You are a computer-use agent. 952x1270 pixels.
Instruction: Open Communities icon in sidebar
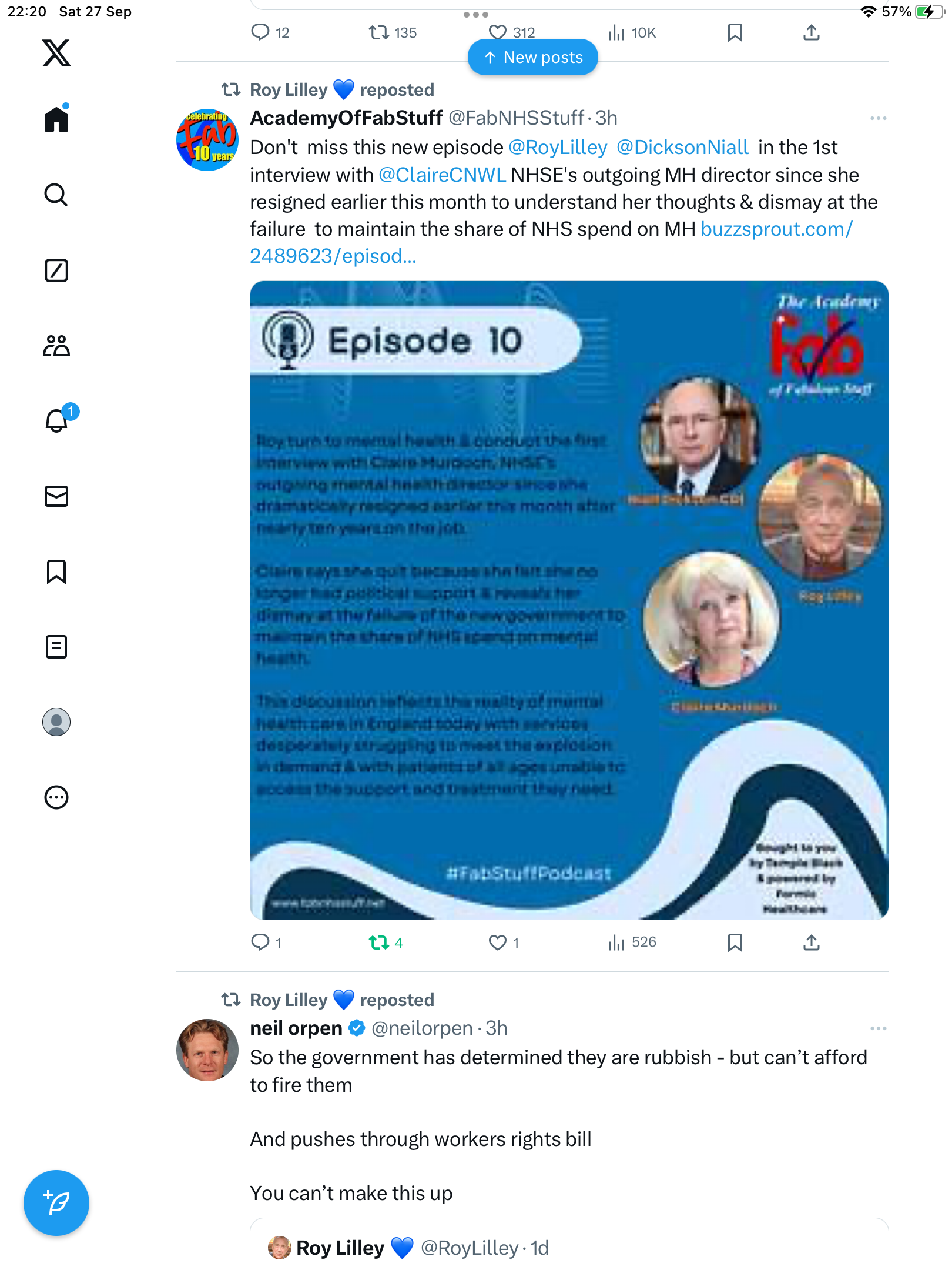coord(56,346)
